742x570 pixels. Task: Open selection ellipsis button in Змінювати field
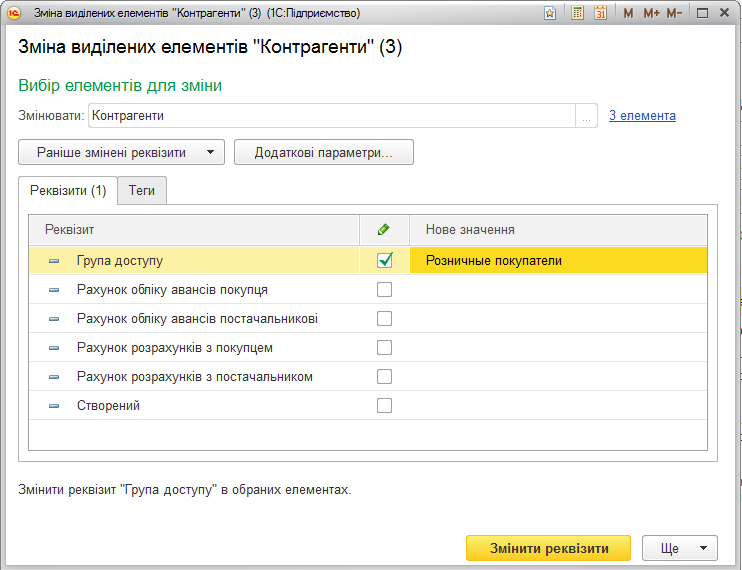pos(586,116)
